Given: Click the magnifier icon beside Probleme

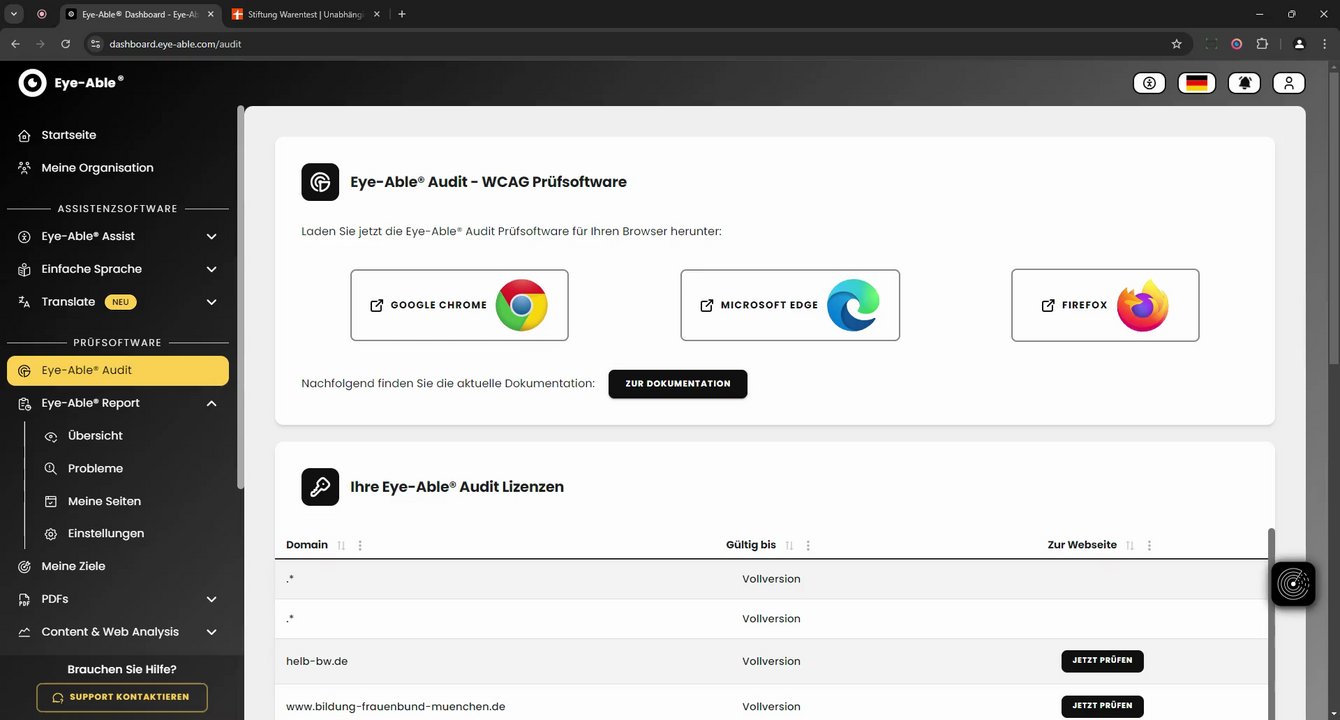Looking at the screenshot, I should coord(51,468).
